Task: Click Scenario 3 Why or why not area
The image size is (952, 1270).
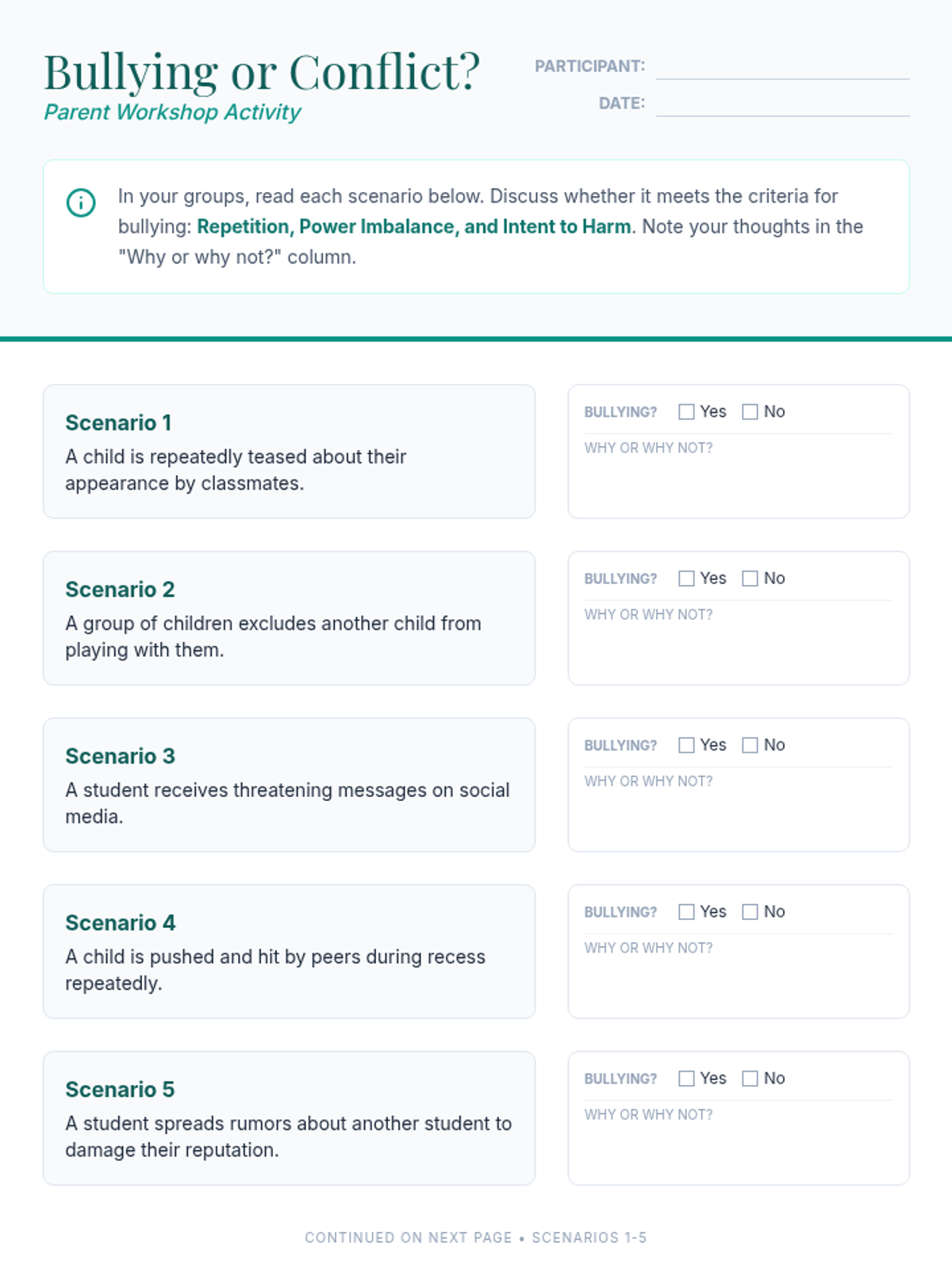Action: click(x=739, y=806)
